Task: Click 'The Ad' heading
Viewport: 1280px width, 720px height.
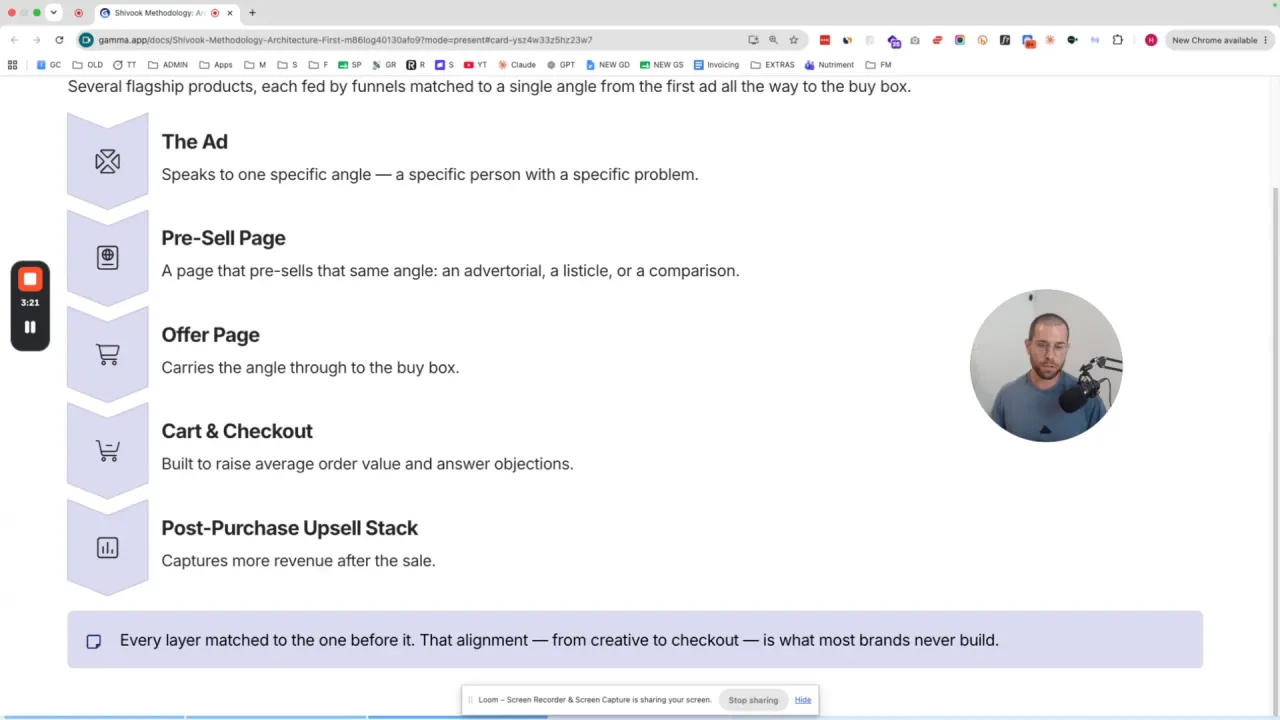Action: (x=195, y=142)
